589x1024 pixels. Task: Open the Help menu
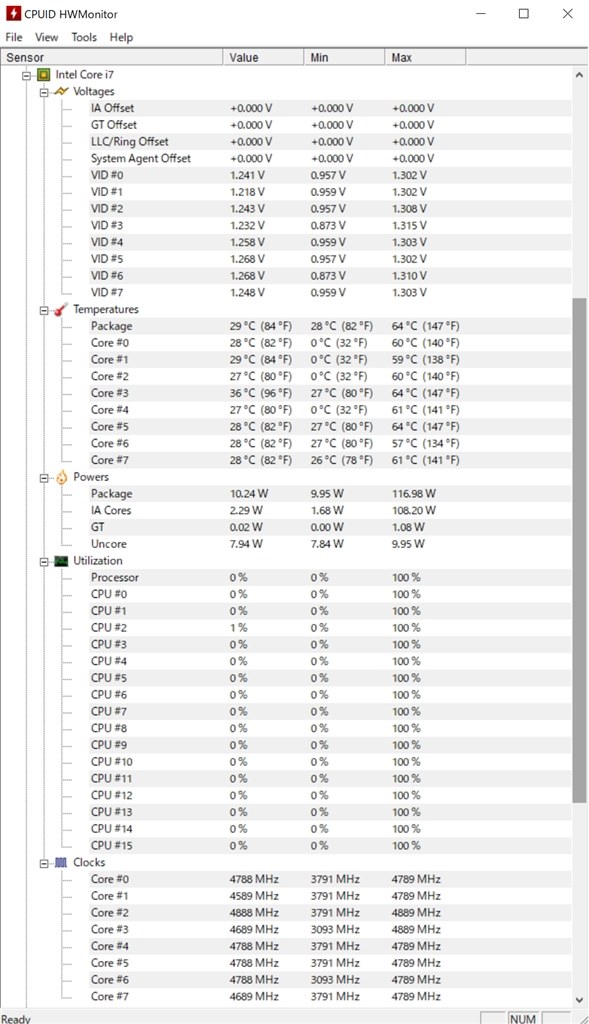point(121,37)
